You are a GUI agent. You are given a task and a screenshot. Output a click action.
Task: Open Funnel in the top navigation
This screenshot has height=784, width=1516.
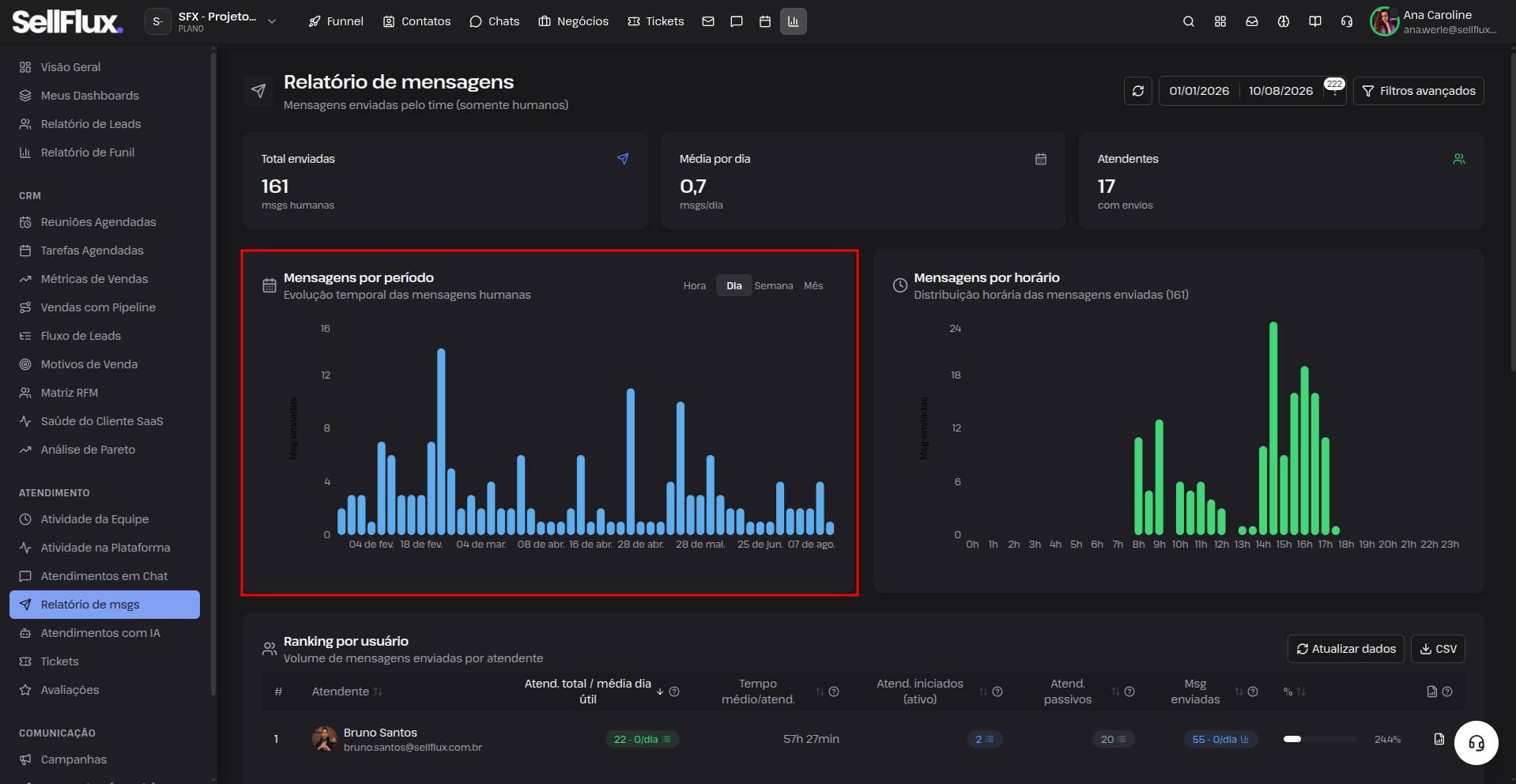click(x=336, y=21)
